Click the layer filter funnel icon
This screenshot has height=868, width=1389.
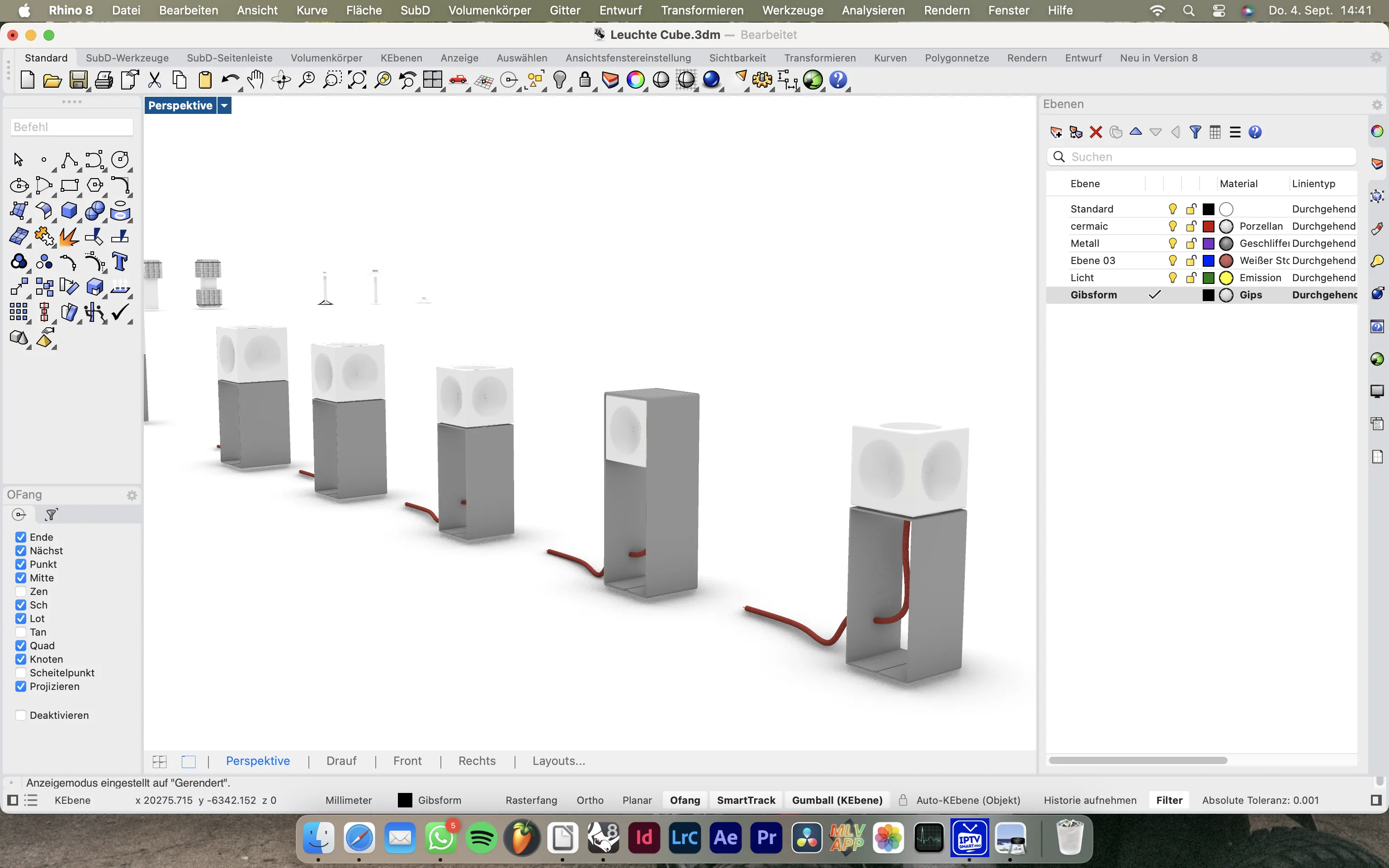(x=1195, y=132)
